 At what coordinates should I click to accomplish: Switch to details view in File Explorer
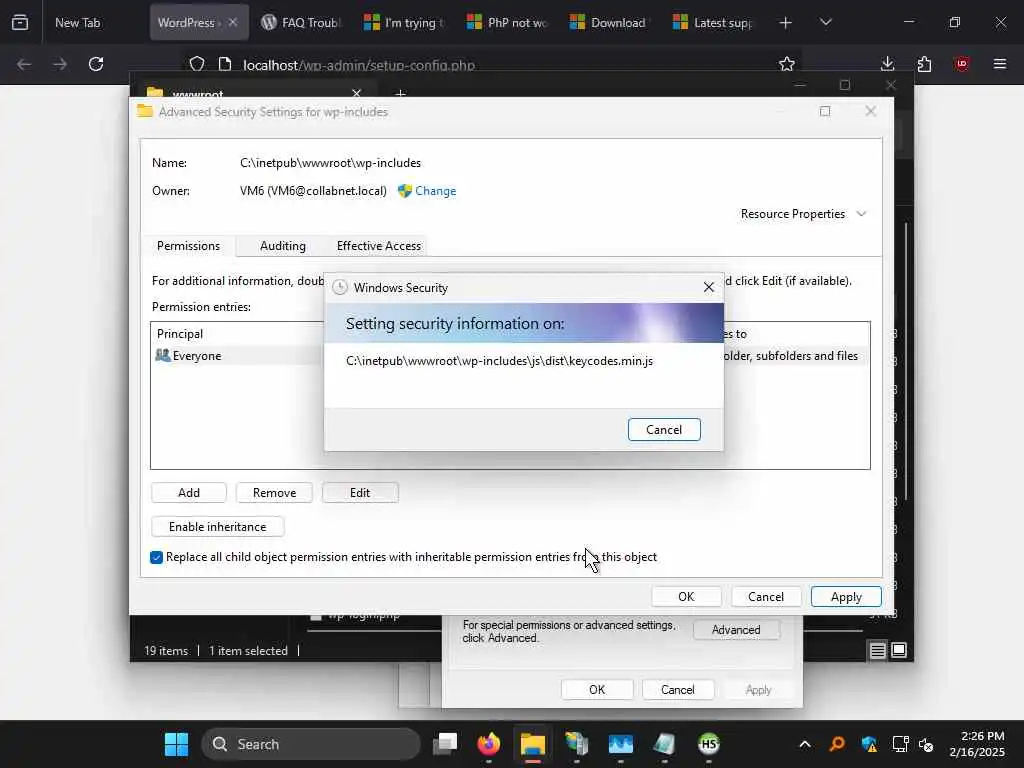tap(878, 650)
